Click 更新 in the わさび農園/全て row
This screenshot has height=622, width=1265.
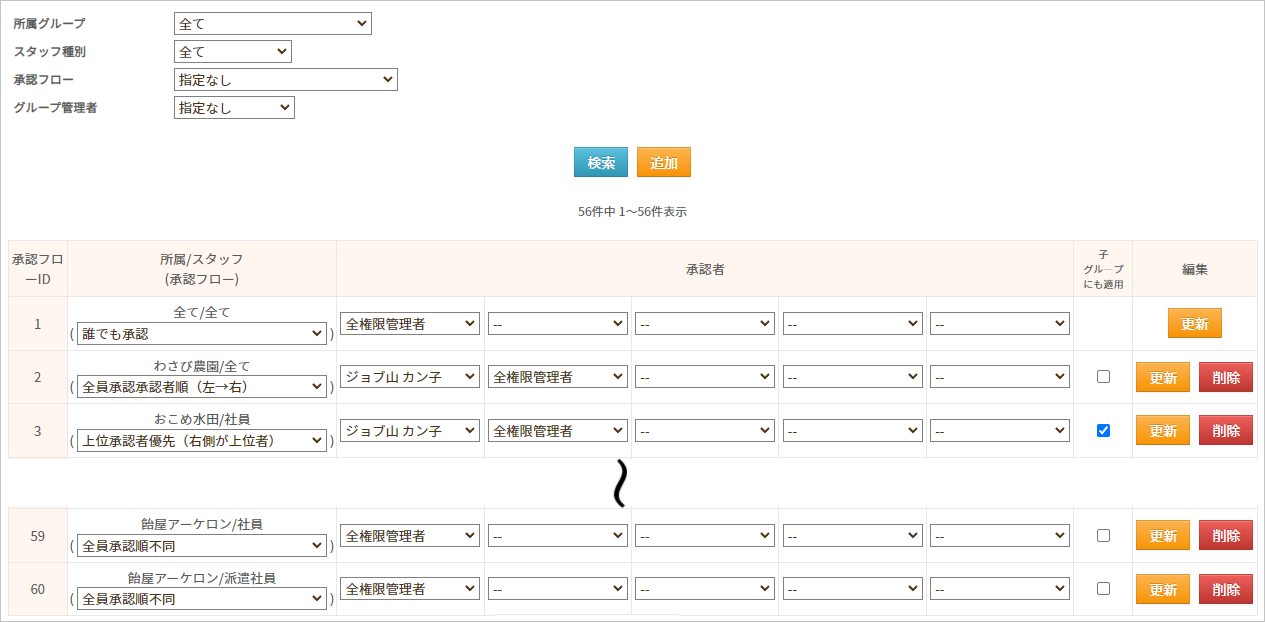click(x=1162, y=378)
